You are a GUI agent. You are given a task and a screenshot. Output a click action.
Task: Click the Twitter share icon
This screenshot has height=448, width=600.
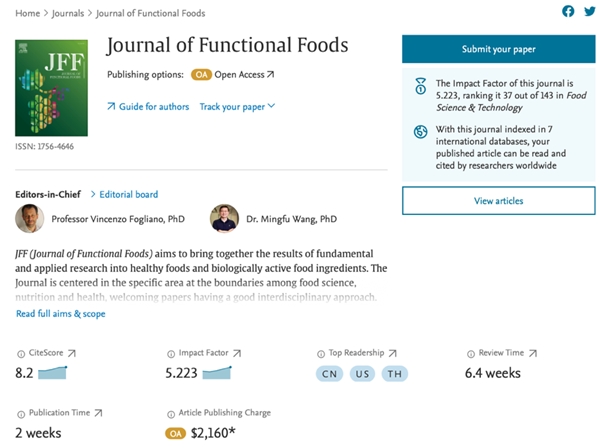point(590,11)
